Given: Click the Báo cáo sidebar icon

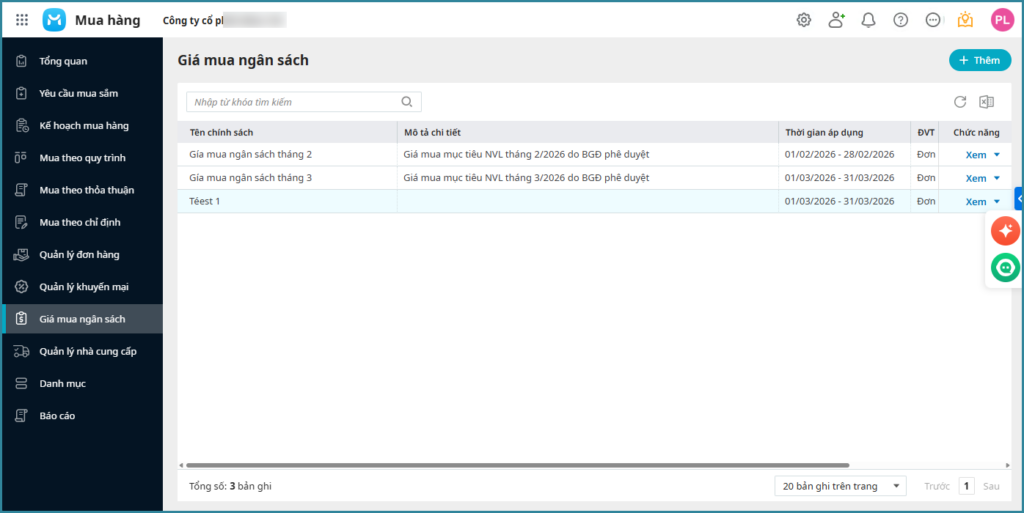Looking at the screenshot, I should pos(22,416).
